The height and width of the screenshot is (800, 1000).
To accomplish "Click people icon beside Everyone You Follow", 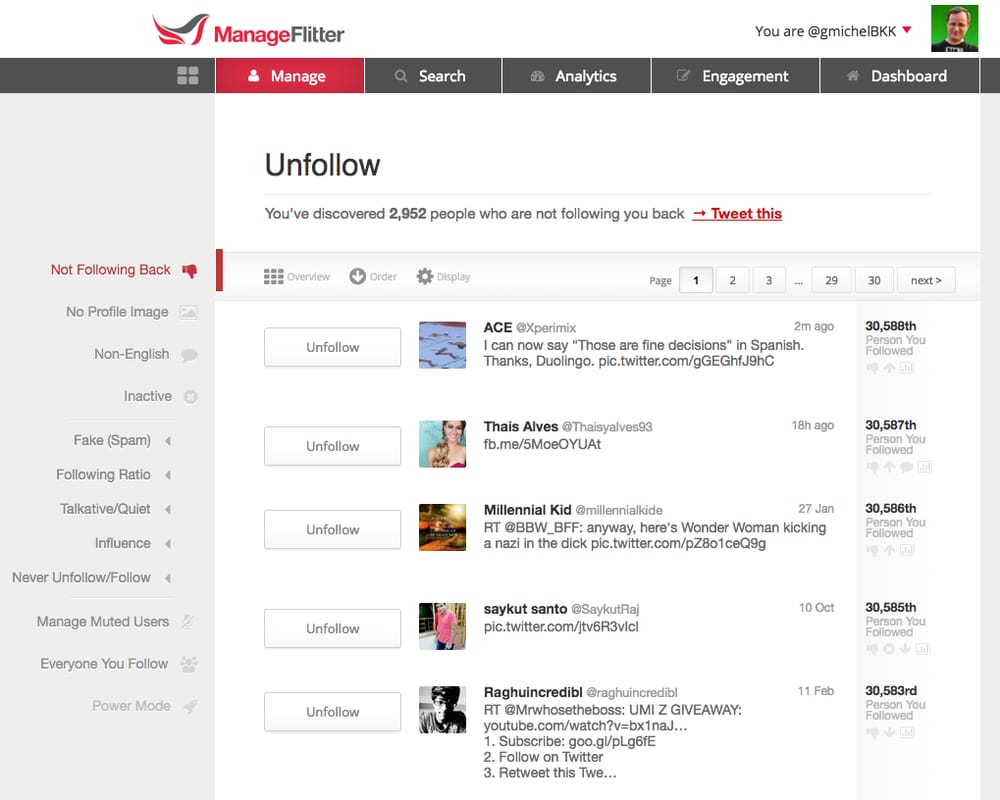I will coord(189,664).
